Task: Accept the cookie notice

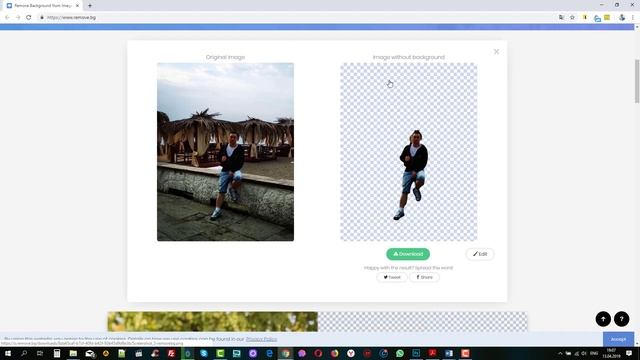Action: 618,339
